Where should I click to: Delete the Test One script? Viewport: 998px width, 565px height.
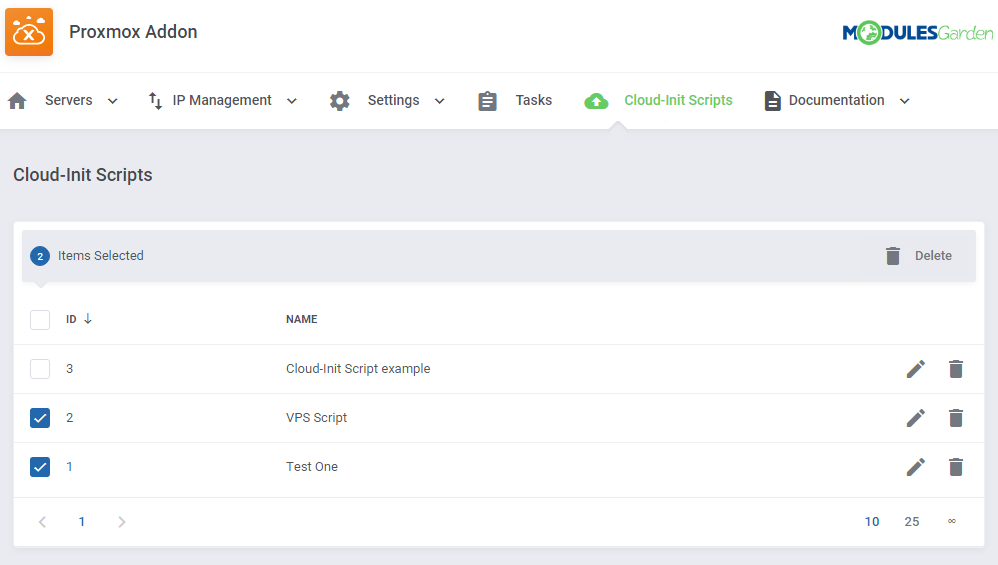[x=956, y=467]
